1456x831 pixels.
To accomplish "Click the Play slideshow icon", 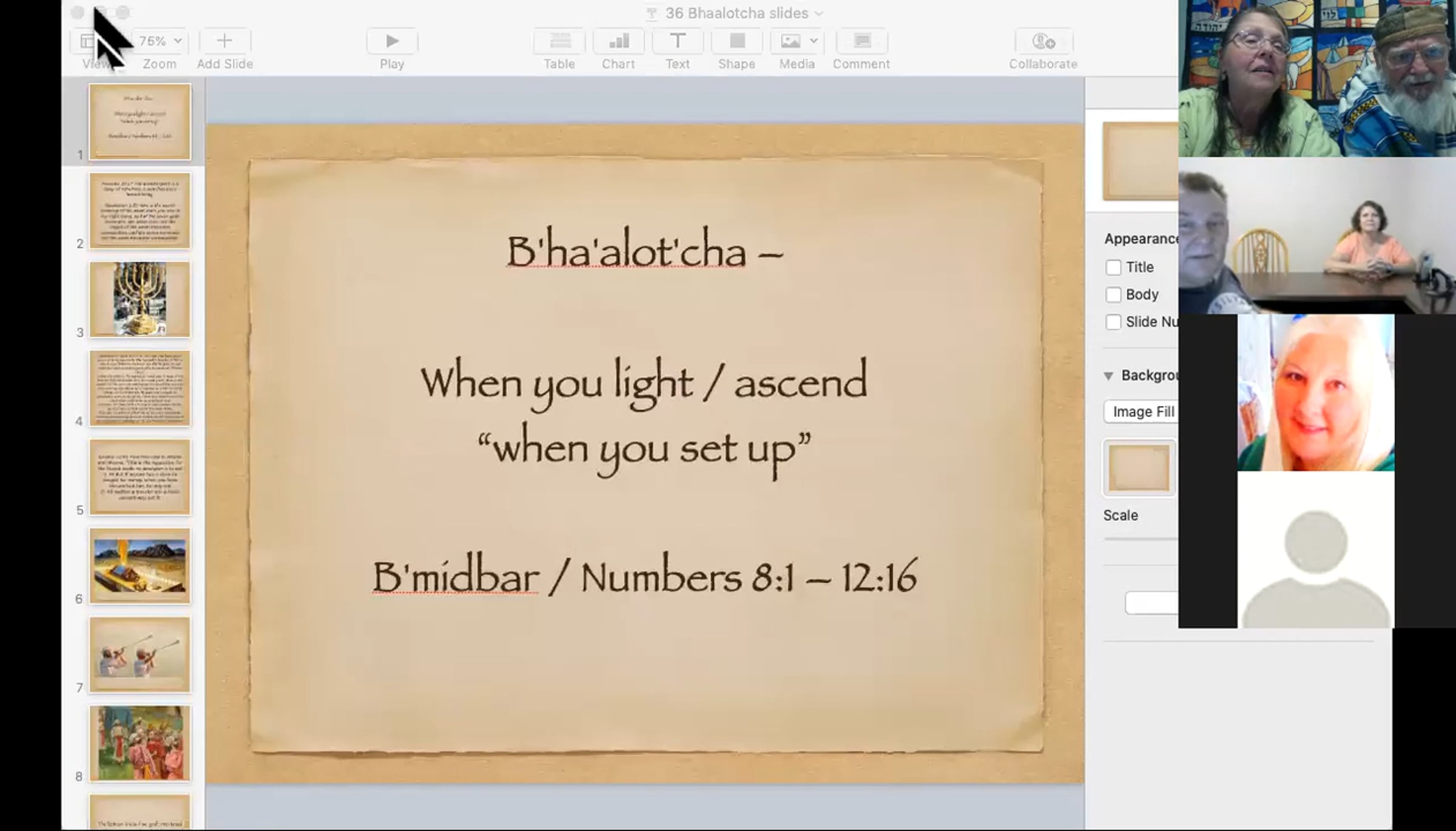I will (x=392, y=41).
